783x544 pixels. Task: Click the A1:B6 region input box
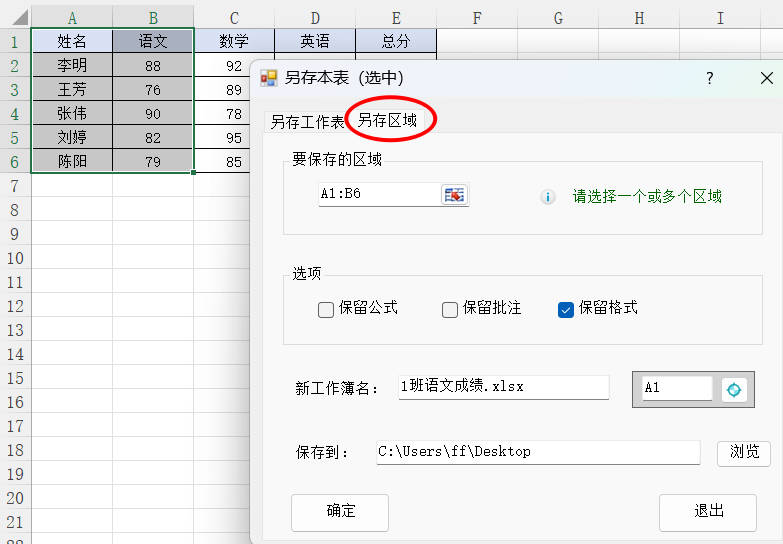[x=377, y=195]
